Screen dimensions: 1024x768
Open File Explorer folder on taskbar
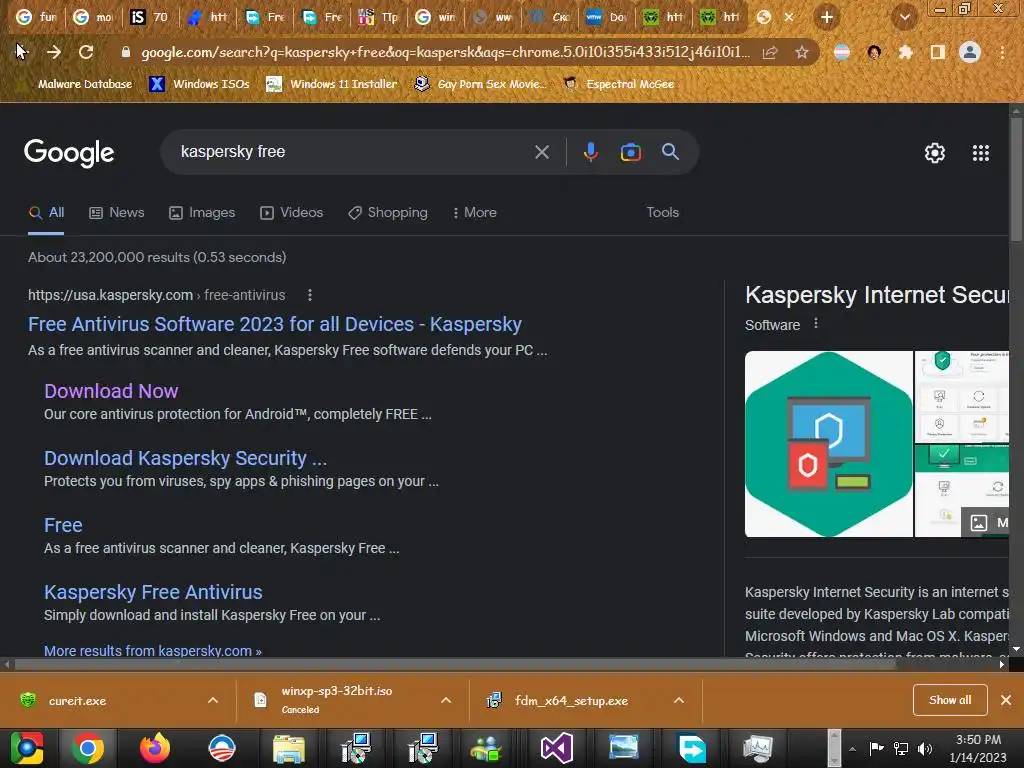pyautogui.click(x=289, y=748)
